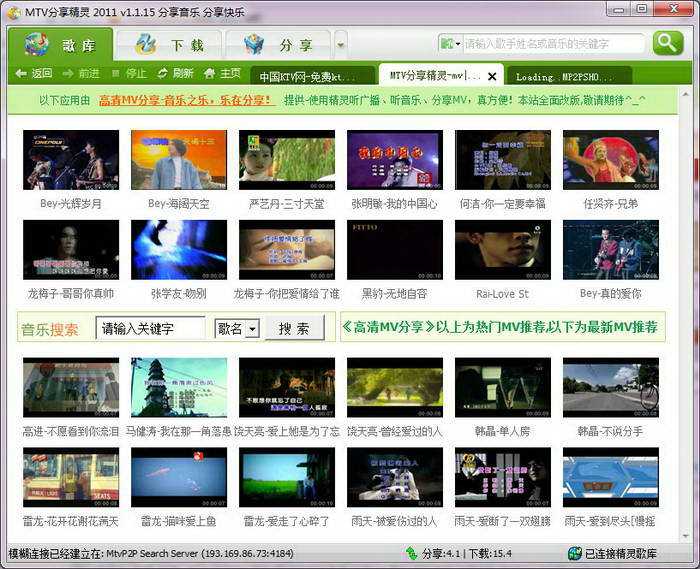The image size is (700, 569).
Task: Open 雨天-爱到尽头 video thumbnail
Action: click(x=611, y=477)
